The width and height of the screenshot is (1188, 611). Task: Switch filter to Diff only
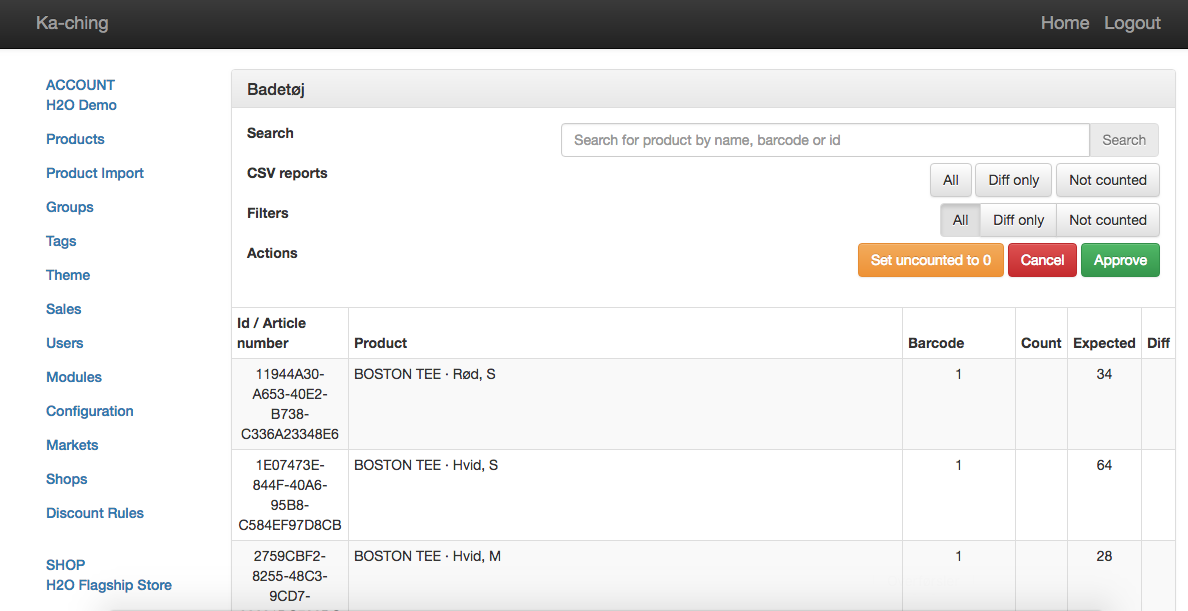[1018, 220]
